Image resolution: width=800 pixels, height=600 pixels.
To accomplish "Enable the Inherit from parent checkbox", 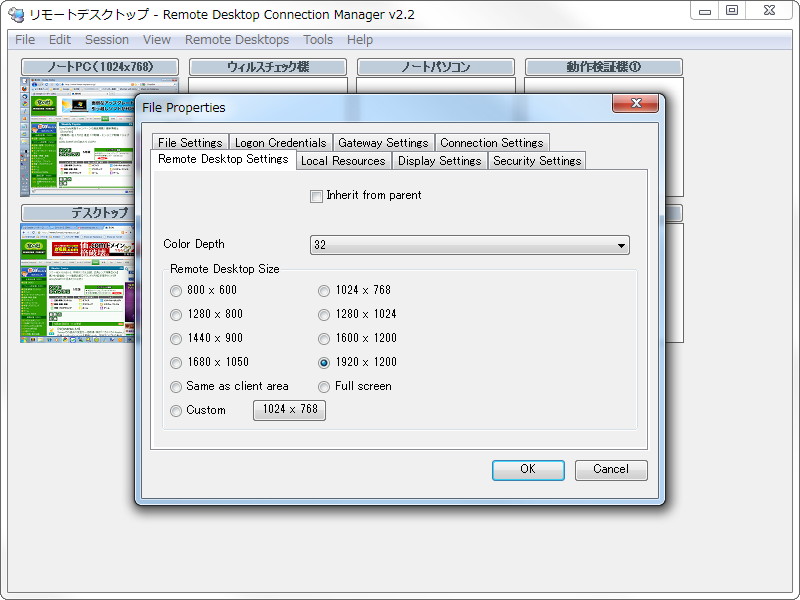I will point(315,196).
